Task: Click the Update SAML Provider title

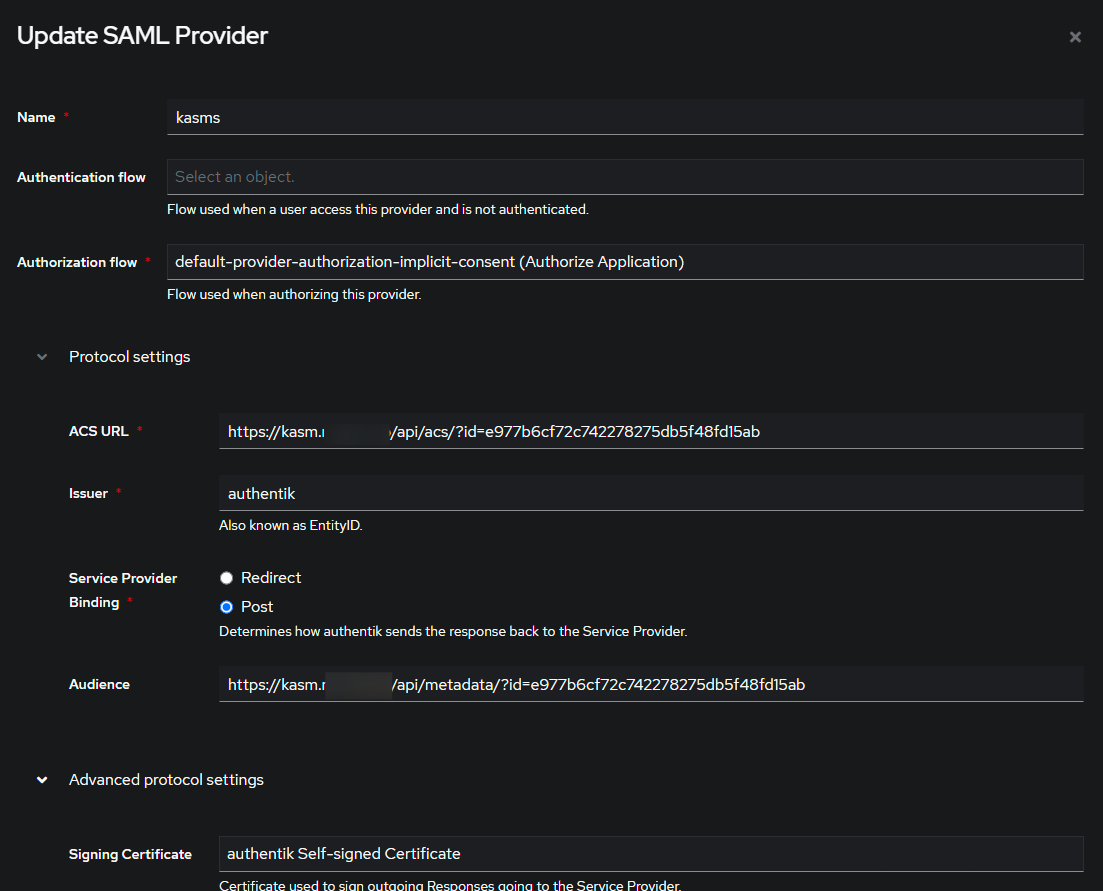Action: 142,35
